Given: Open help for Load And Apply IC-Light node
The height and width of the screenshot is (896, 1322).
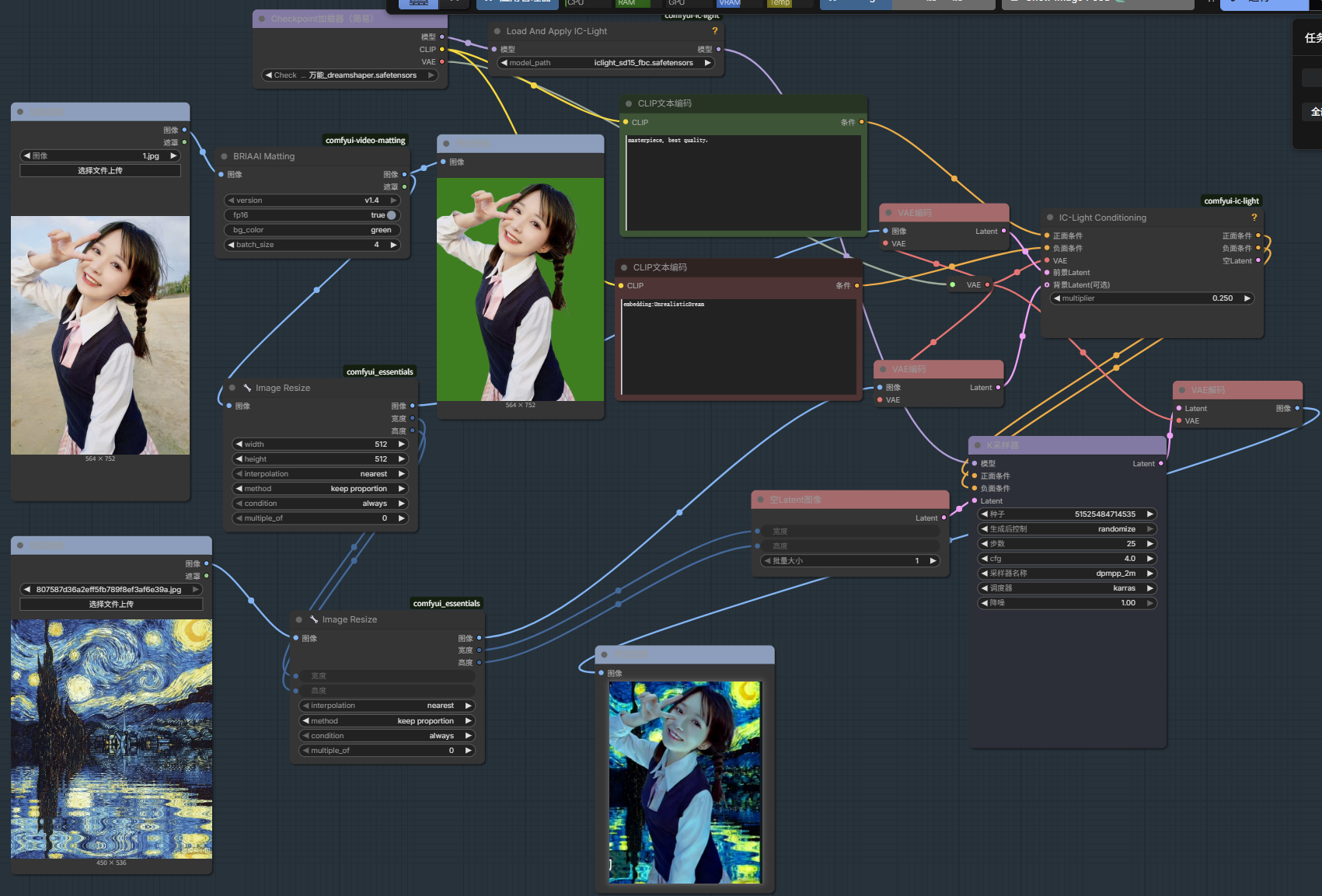Looking at the screenshot, I should click(x=715, y=31).
